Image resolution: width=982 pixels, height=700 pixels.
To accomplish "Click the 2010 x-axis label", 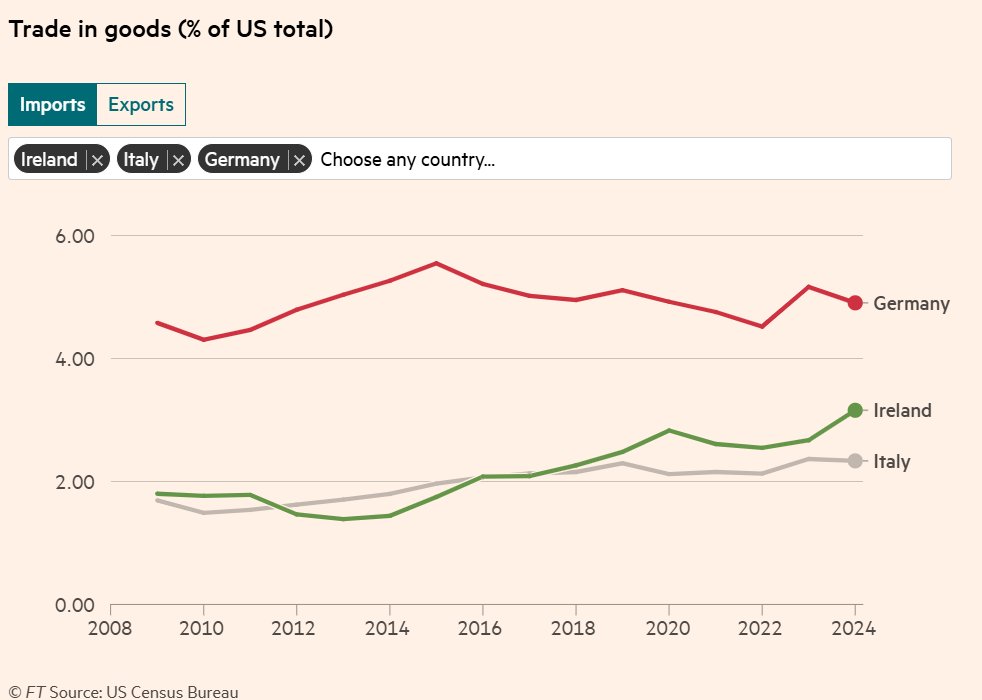I will point(202,628).
